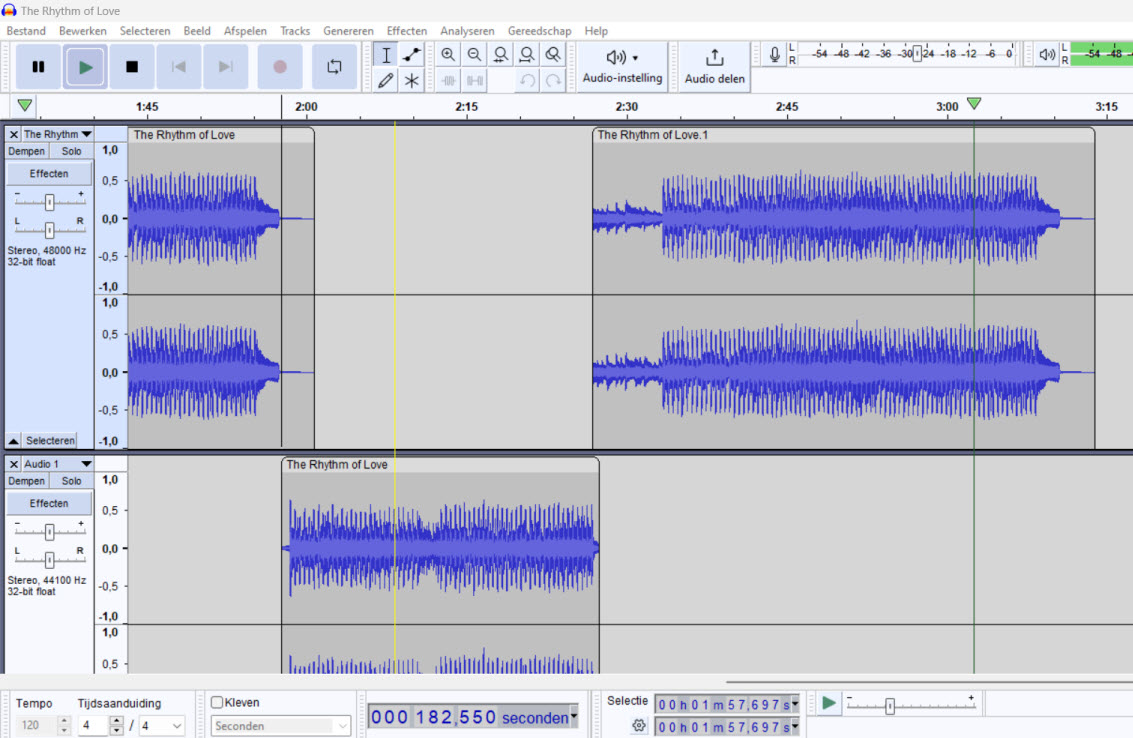
Task: Pause playback with the Pause button
Action: point(38,67)
